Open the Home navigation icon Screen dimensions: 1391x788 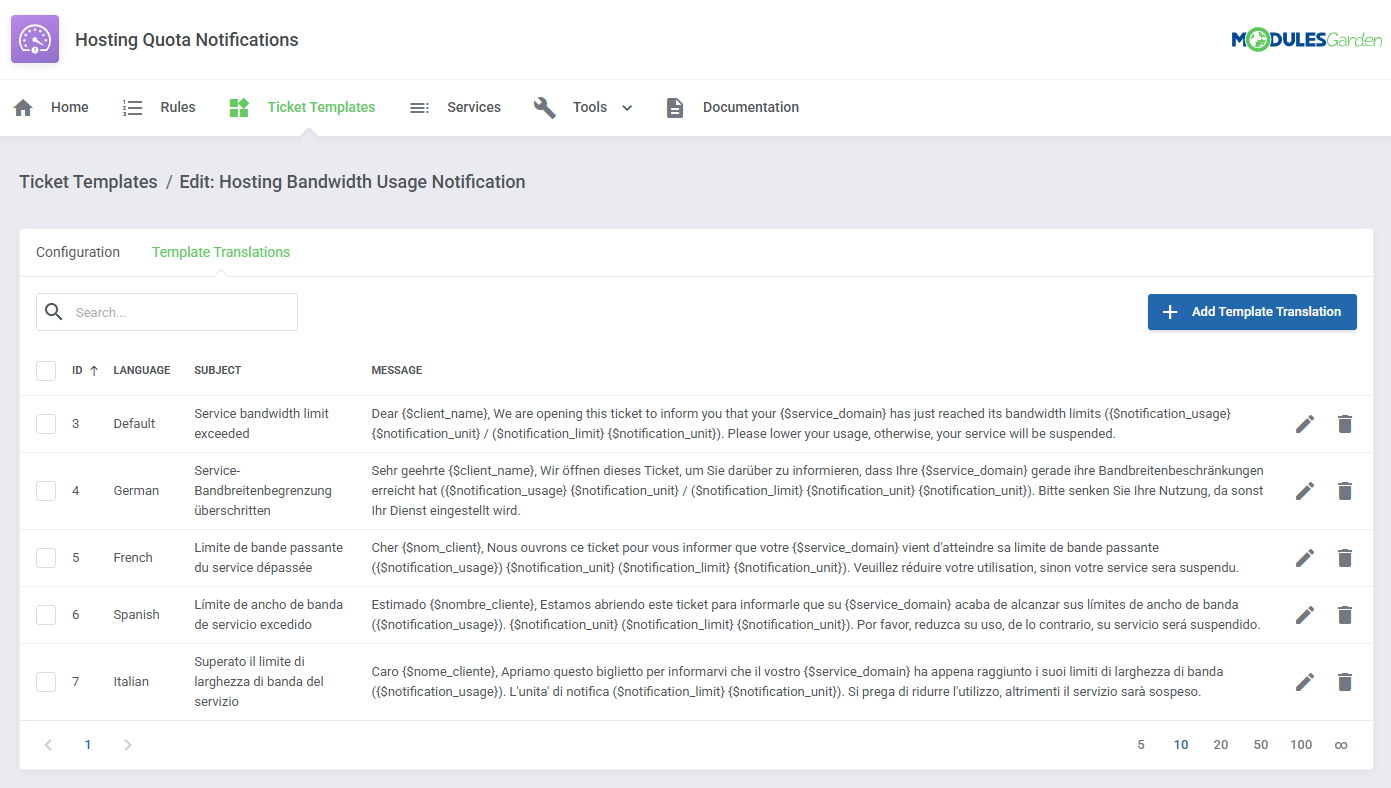coord(22,107)
